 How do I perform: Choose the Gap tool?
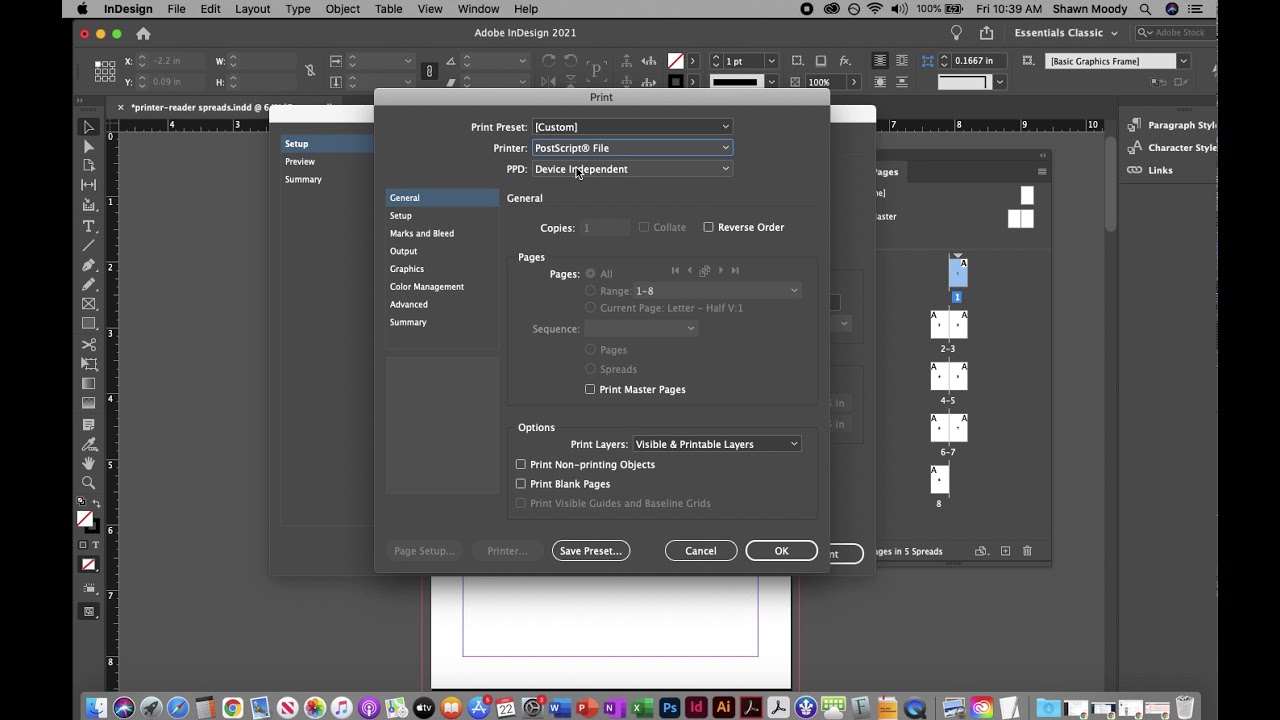point(88,186)
